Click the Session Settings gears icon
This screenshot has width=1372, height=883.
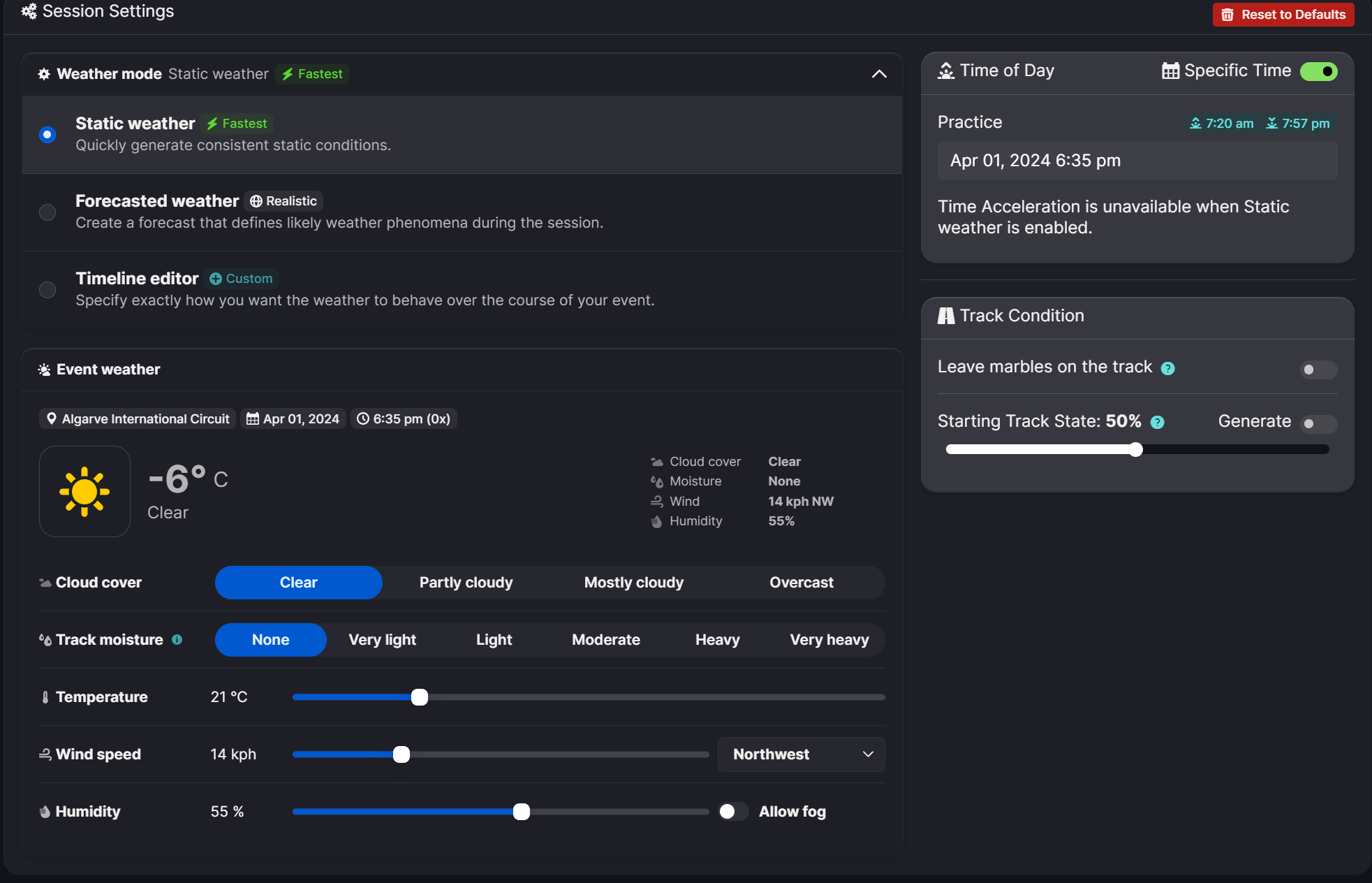pos(29,11)
